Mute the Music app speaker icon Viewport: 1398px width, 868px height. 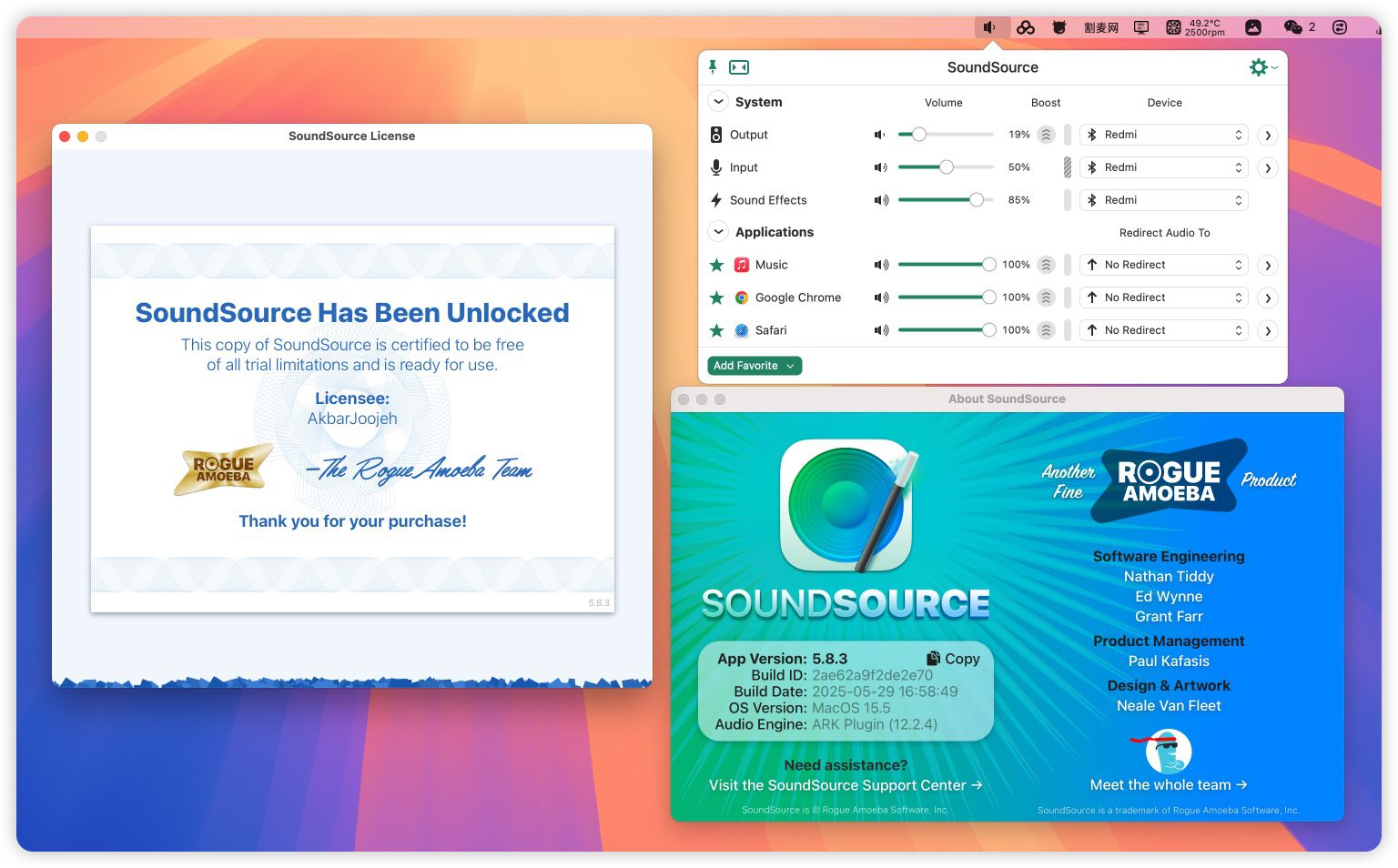click(x=881, y=265)
